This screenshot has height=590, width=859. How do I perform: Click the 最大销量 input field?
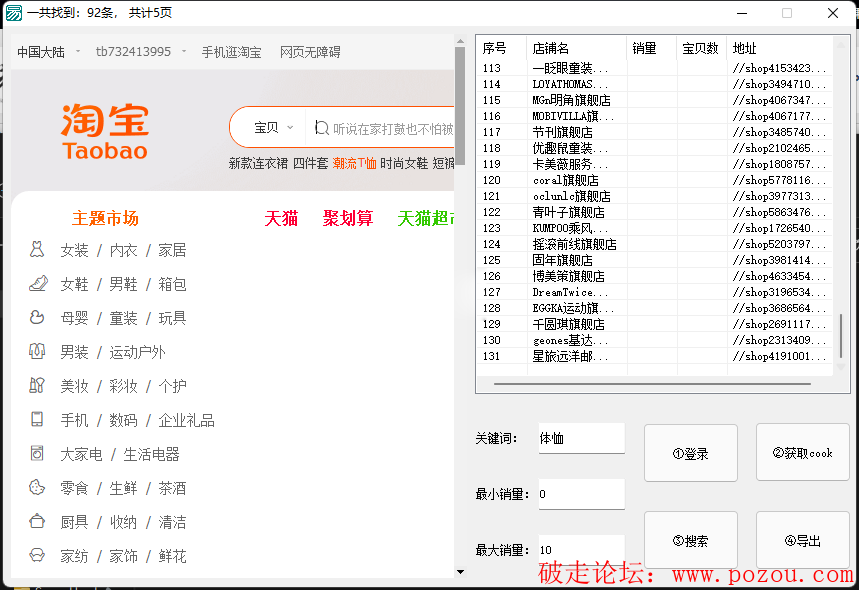tap(582, 549)
